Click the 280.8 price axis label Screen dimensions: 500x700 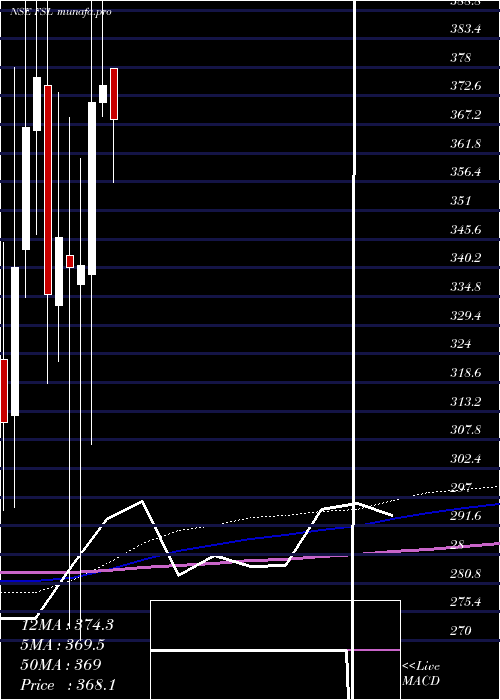466,573
